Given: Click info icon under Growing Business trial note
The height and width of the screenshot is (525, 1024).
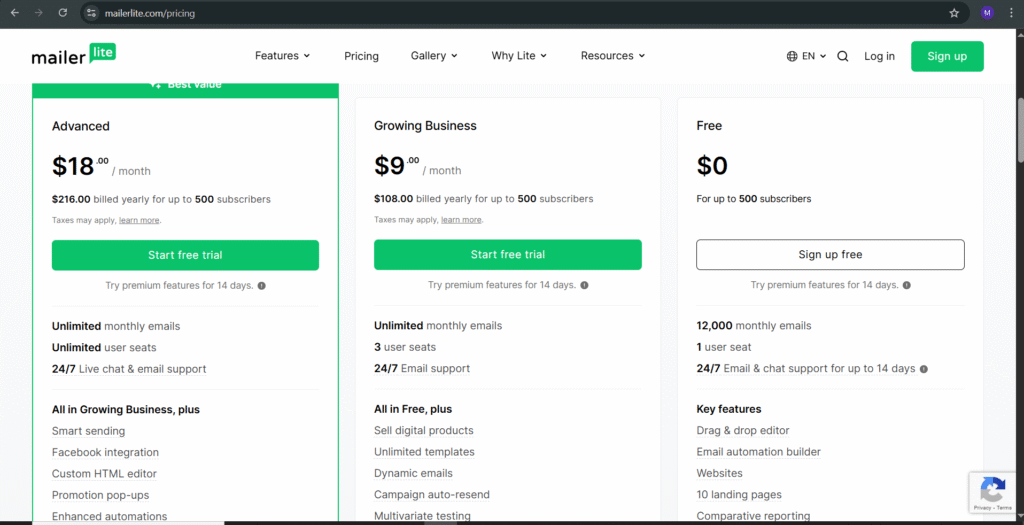Looking at the screenshot, I should coord(584,285).
